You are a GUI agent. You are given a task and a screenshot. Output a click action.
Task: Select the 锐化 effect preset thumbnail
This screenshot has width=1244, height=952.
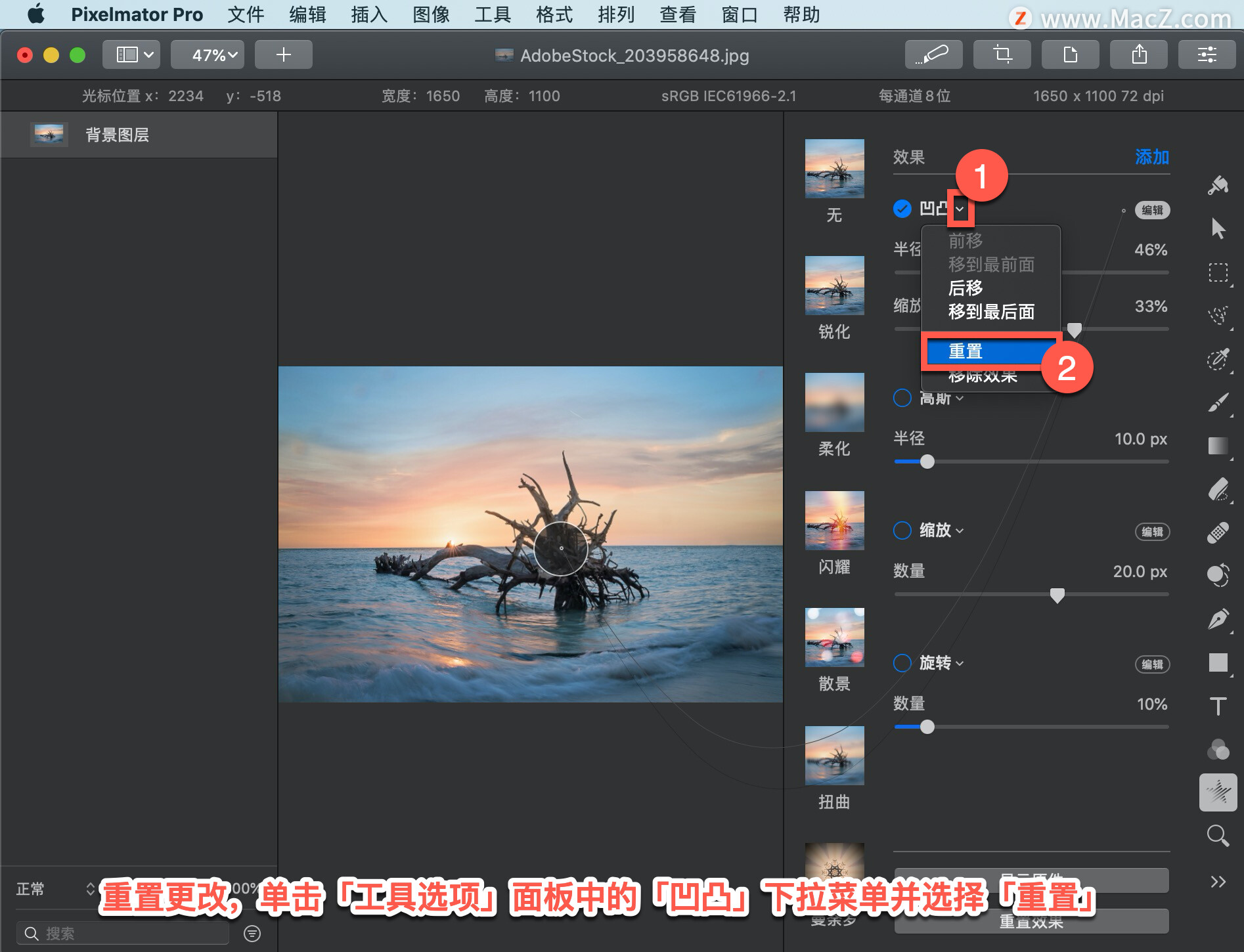coord(834,286)
